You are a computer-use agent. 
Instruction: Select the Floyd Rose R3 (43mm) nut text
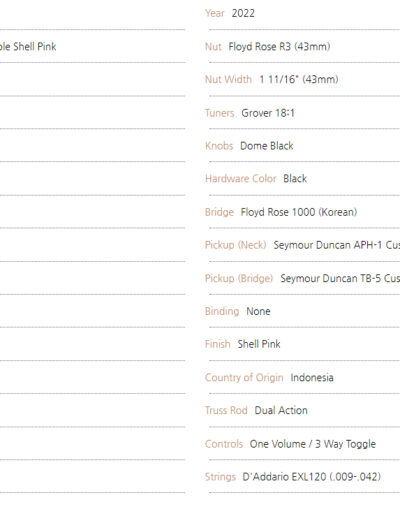pyautogui.click(x=279, y=46)
